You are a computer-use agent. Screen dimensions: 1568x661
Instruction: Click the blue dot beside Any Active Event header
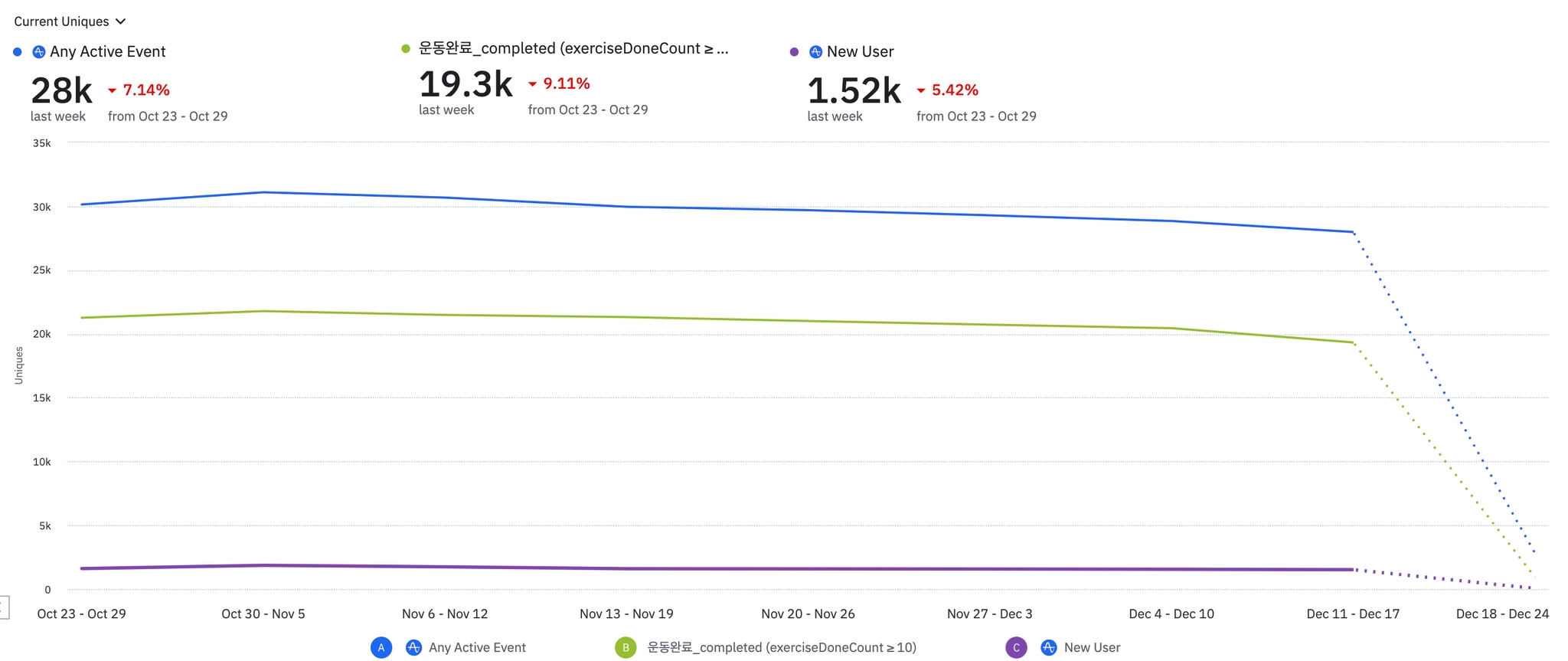click(x=18, y=52)
